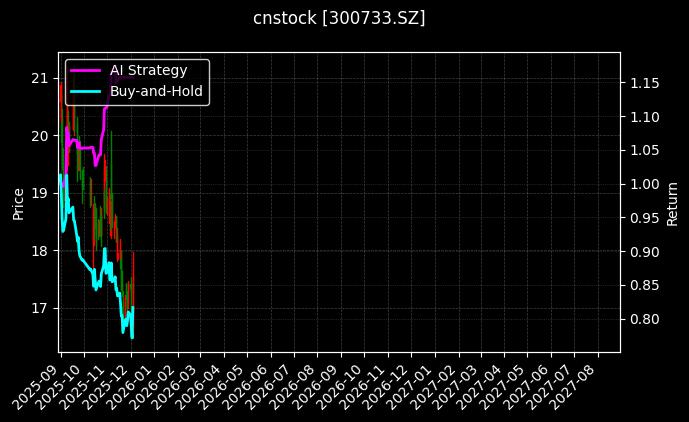Click the 2026-10 date label
Image resolution: width=689 pixels, height=422 pixels.
pos(339,388)
